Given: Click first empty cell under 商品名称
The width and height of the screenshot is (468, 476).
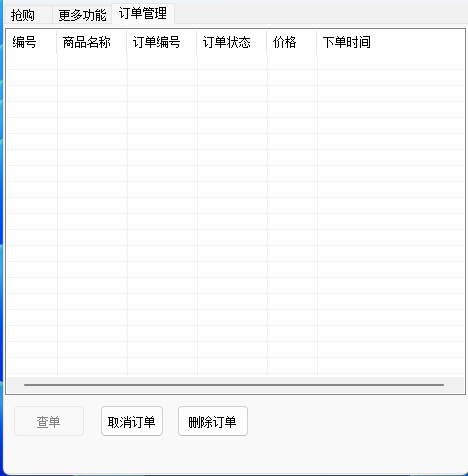Looking at the screenshot, I should pyautogui.click(x=92, y=62).
